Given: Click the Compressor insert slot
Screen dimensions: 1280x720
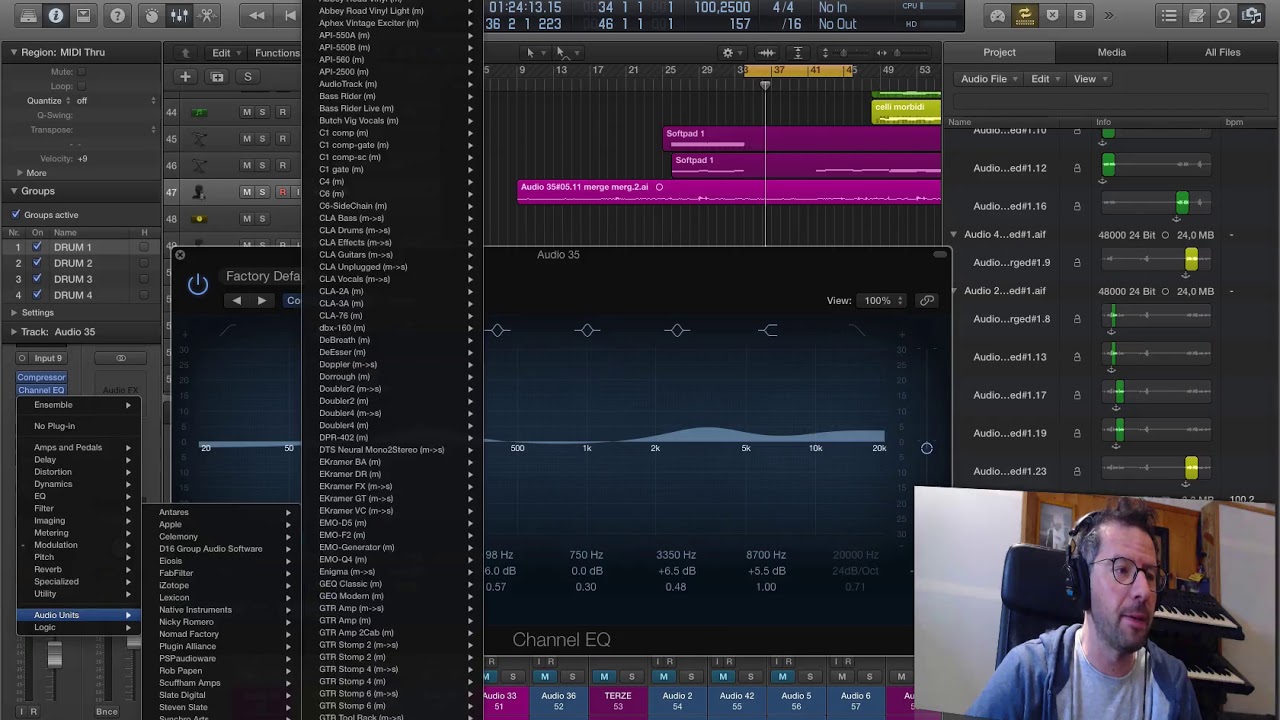Looking at the screenshot, I should pos(41,377).
